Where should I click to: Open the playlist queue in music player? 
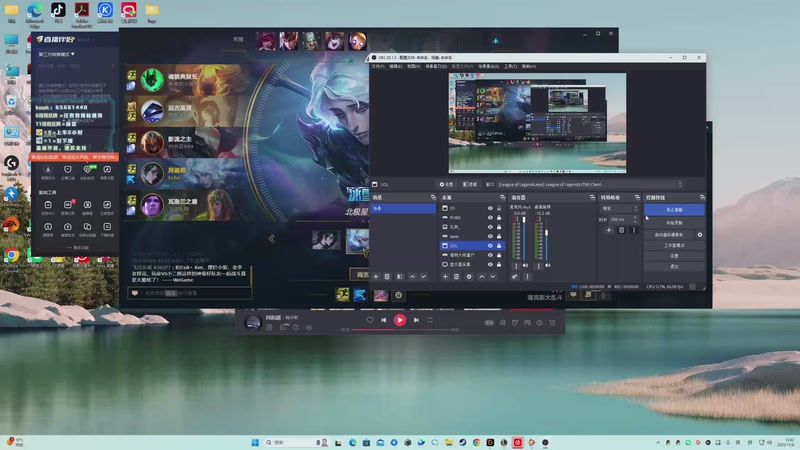tap(553, 322)
